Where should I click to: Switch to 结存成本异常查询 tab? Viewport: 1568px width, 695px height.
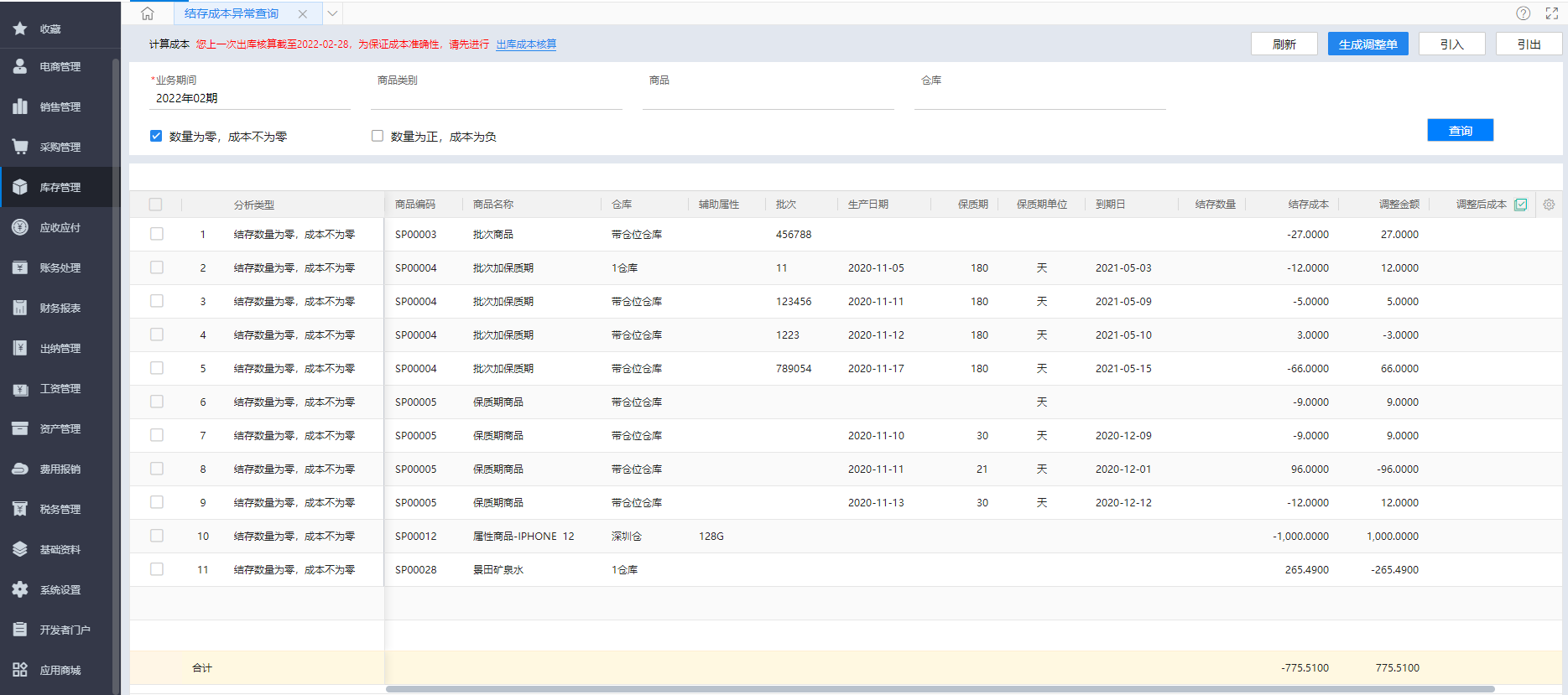click(232, 13)
